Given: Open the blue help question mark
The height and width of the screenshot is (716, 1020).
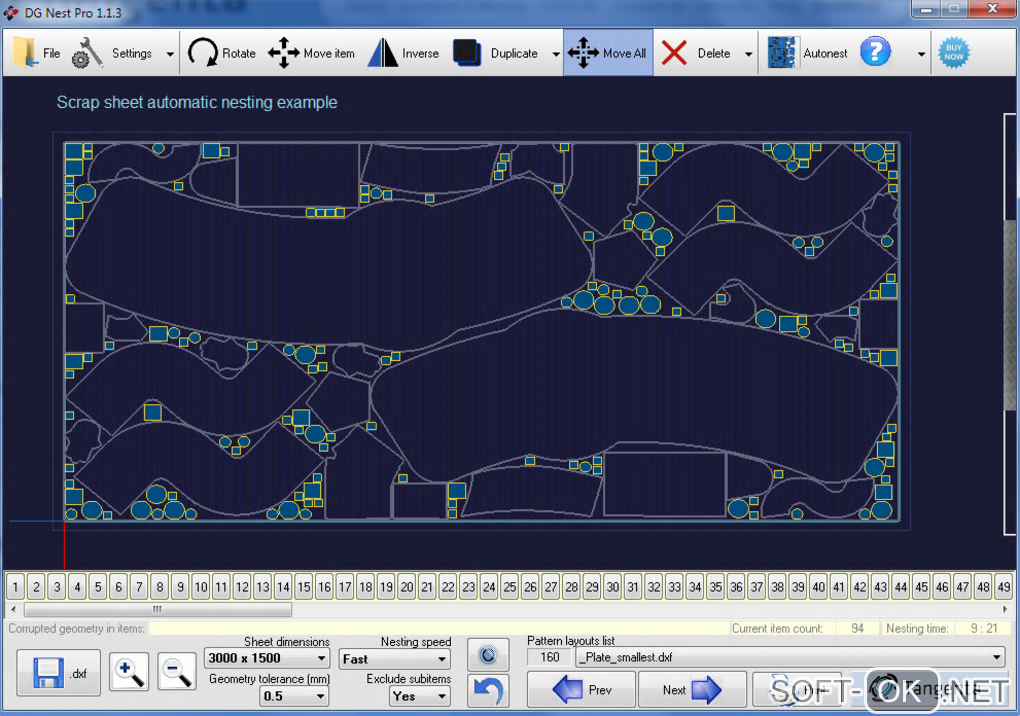Looking at the screenshot, I should [875, 52].
